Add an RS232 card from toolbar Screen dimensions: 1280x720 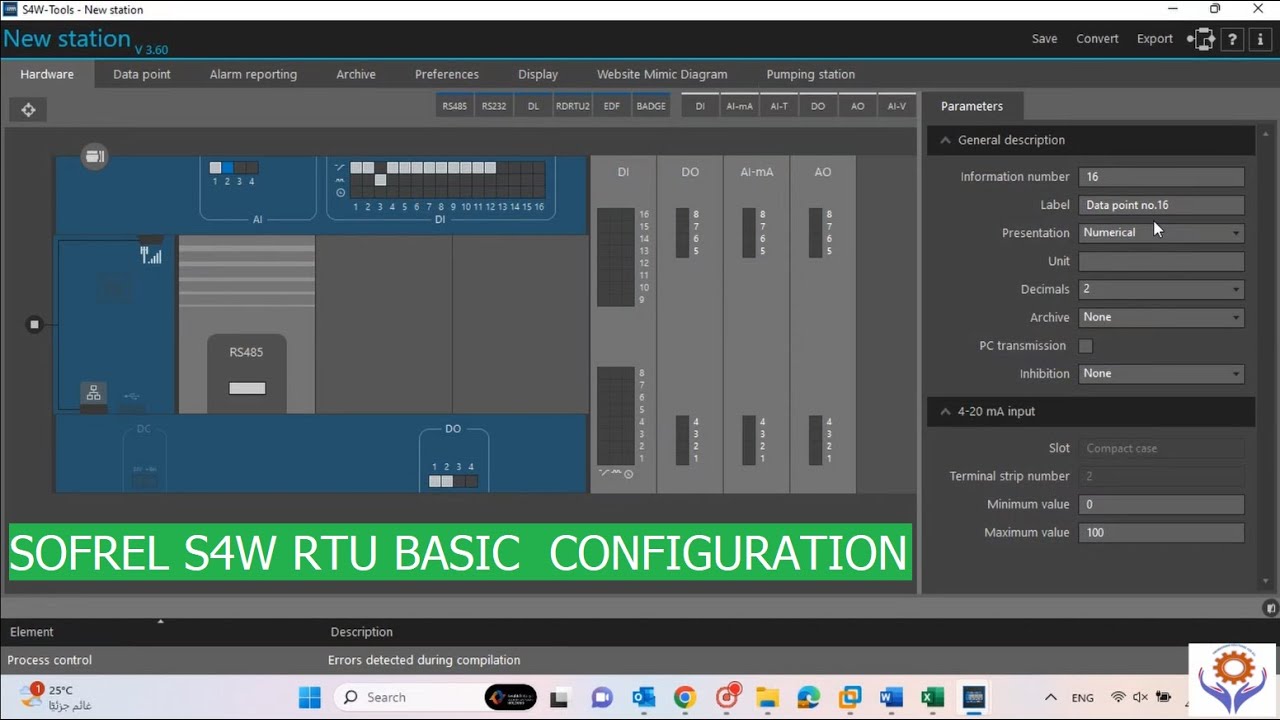(x=494, y=106)
